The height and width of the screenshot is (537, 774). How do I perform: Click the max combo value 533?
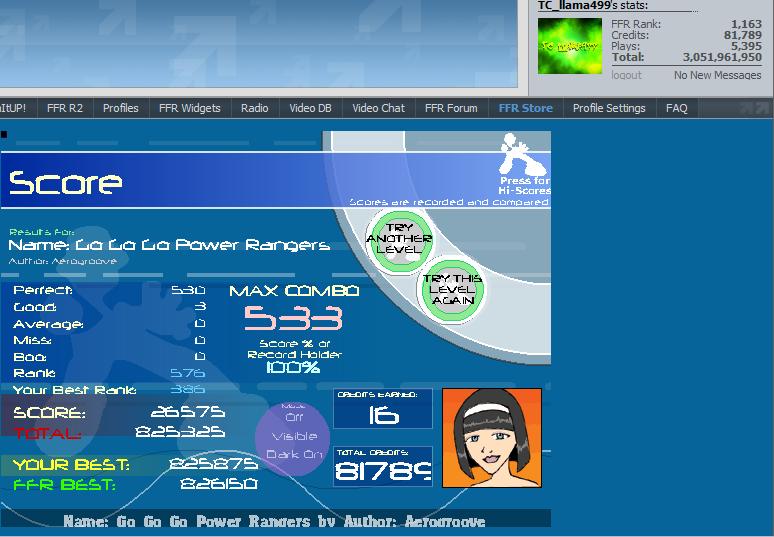pos(294,318)
